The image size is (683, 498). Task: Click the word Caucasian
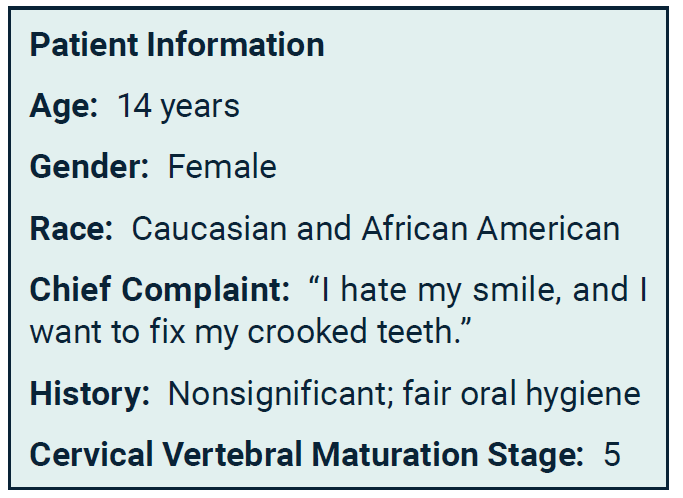click(209, 228)
